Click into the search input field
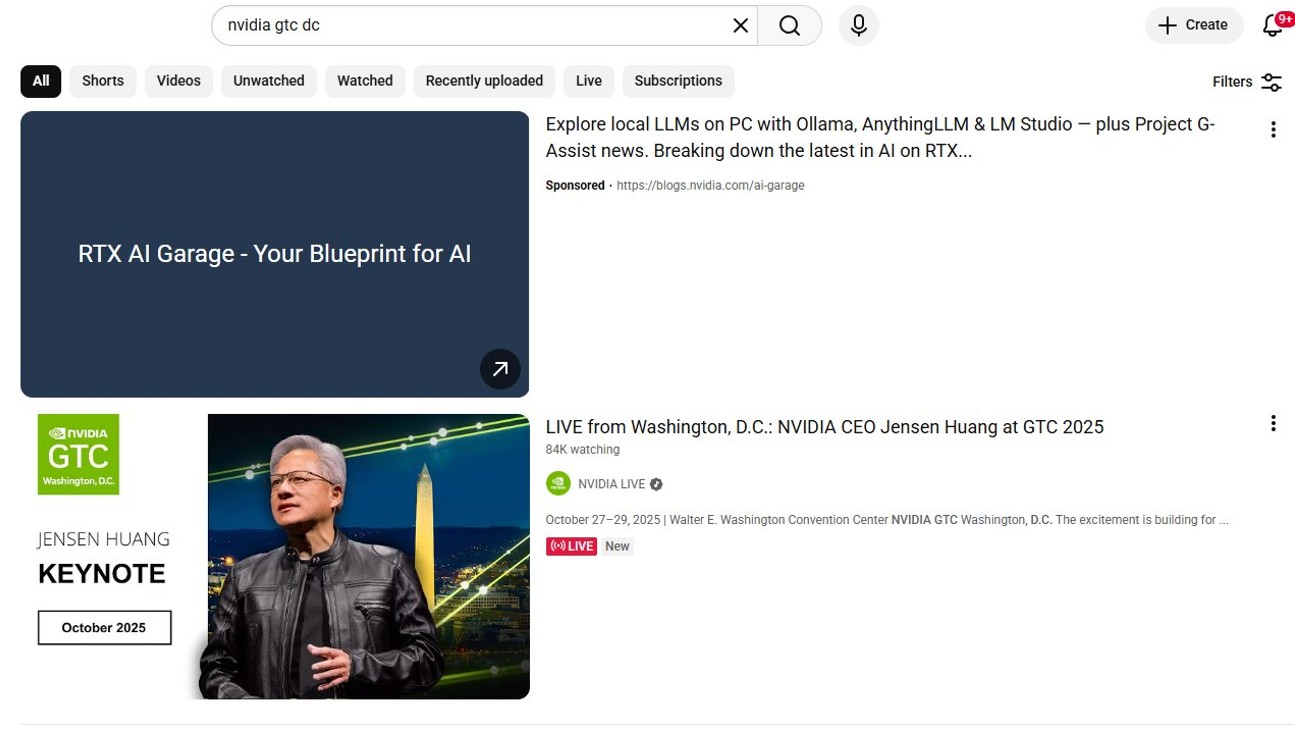 click(x=470, y=26)
